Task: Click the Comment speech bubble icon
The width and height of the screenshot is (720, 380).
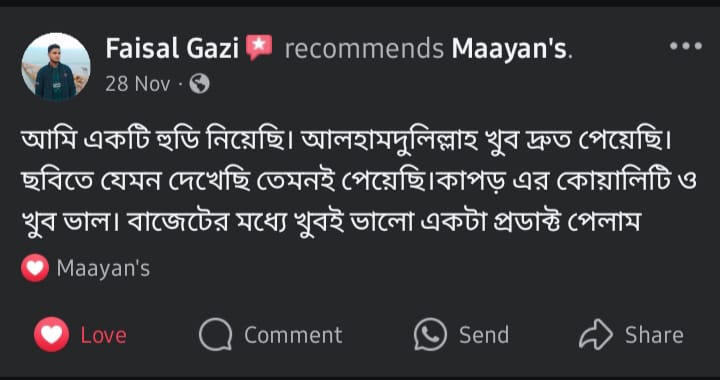Action: tap(215, 335)
